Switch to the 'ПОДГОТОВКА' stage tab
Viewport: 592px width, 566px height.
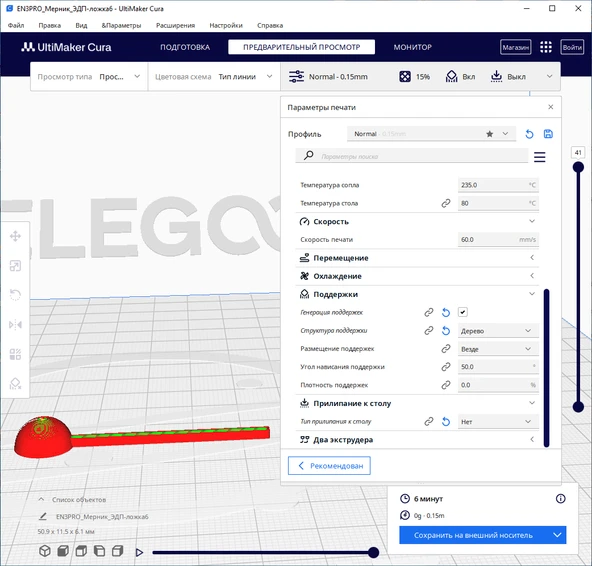click(x=185, y=47)
